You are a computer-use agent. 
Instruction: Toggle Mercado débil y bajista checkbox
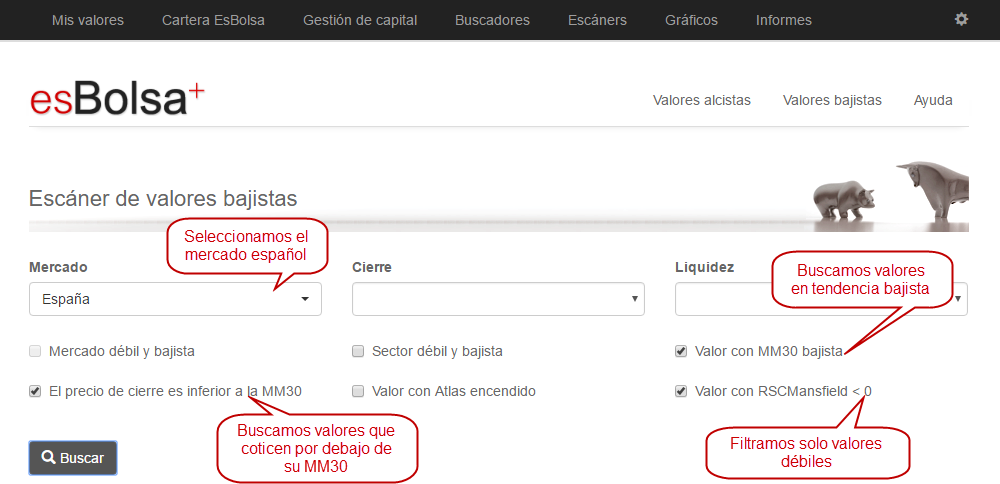pyautogui.click(x=35, y=351)
